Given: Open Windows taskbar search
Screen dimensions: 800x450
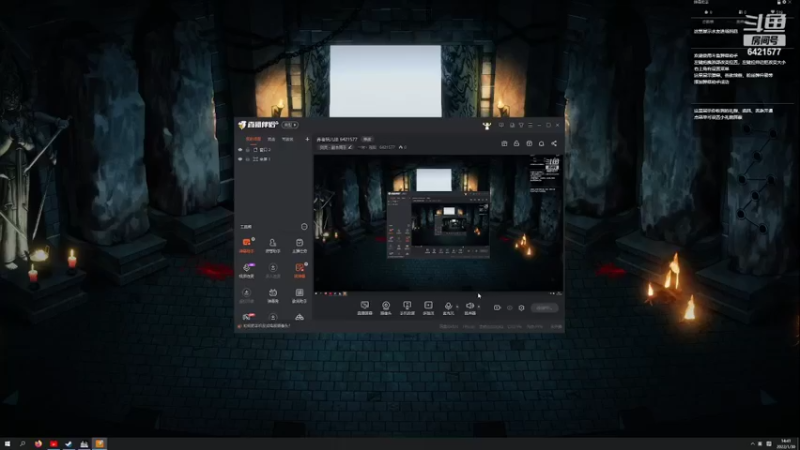Looking at the screenshot, I should [x=22, y=444].
